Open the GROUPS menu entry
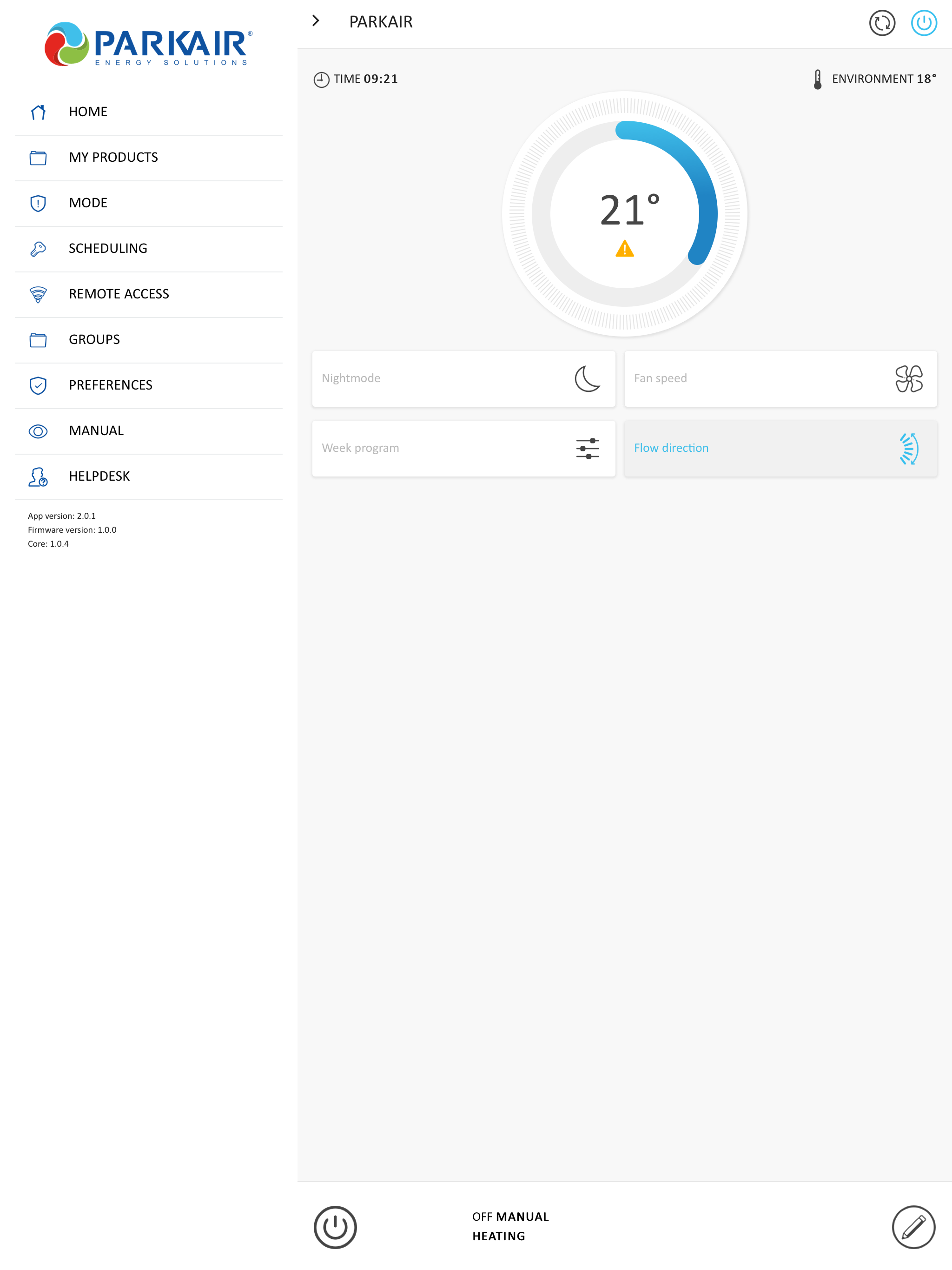952x1270 pixels. click(x=94, y=339)
